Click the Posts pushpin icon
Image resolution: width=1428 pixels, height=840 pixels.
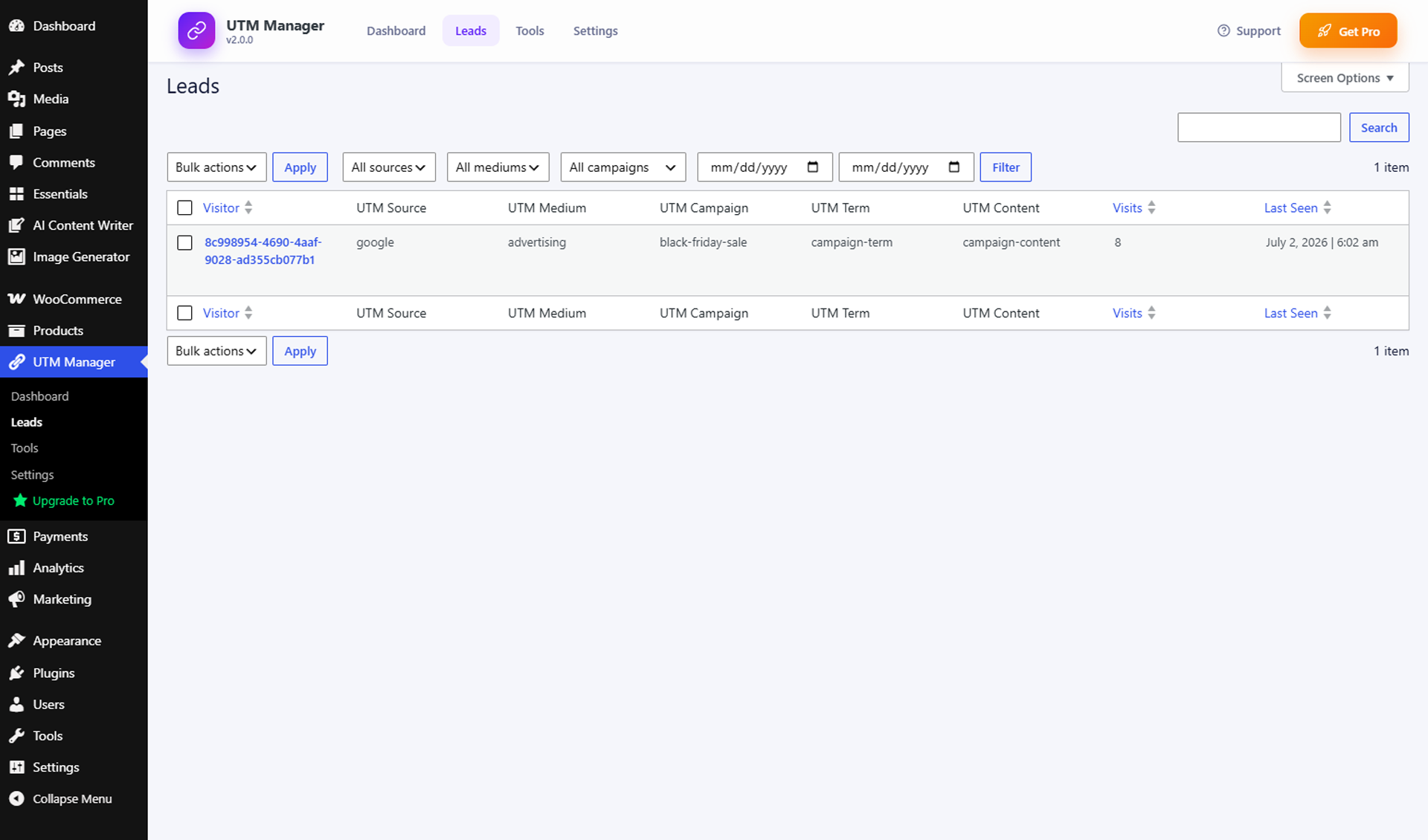pyautogui.click(x=16, y=68)
